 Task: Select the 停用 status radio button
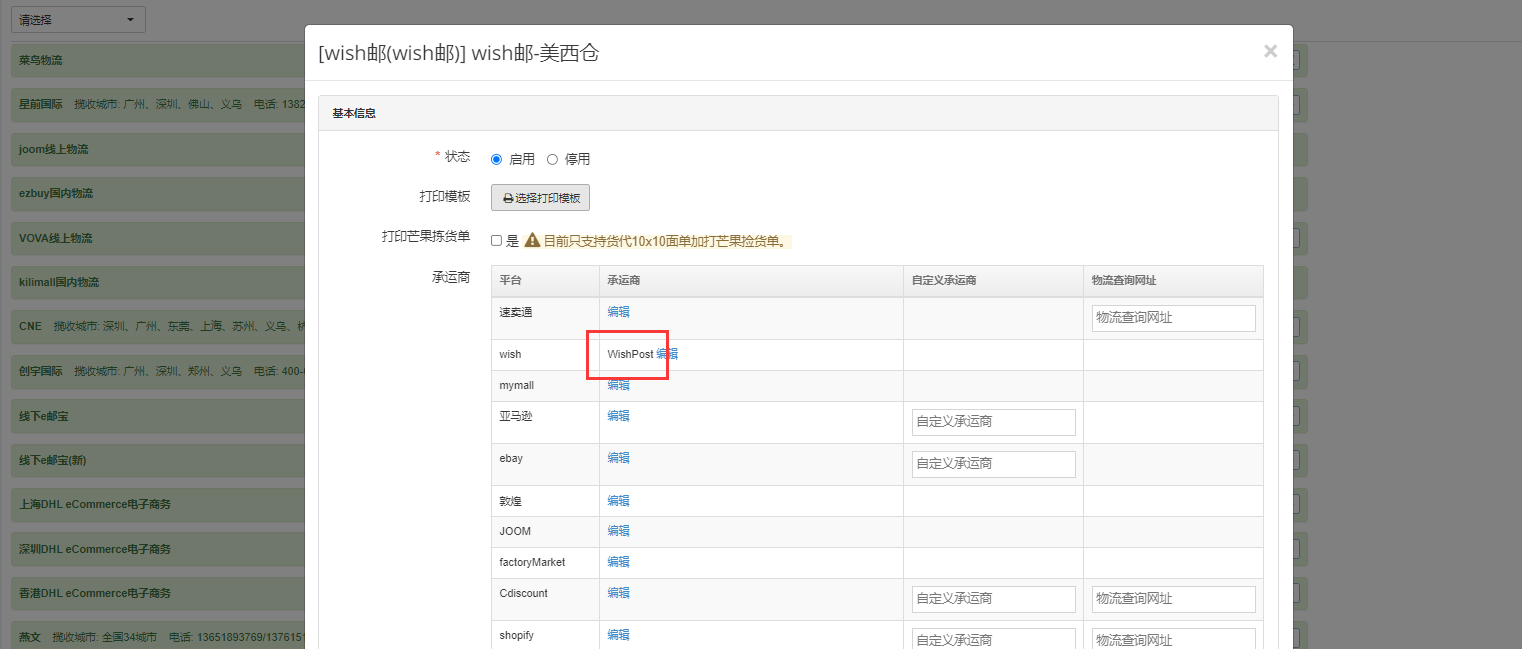click(x=552, y=159)
